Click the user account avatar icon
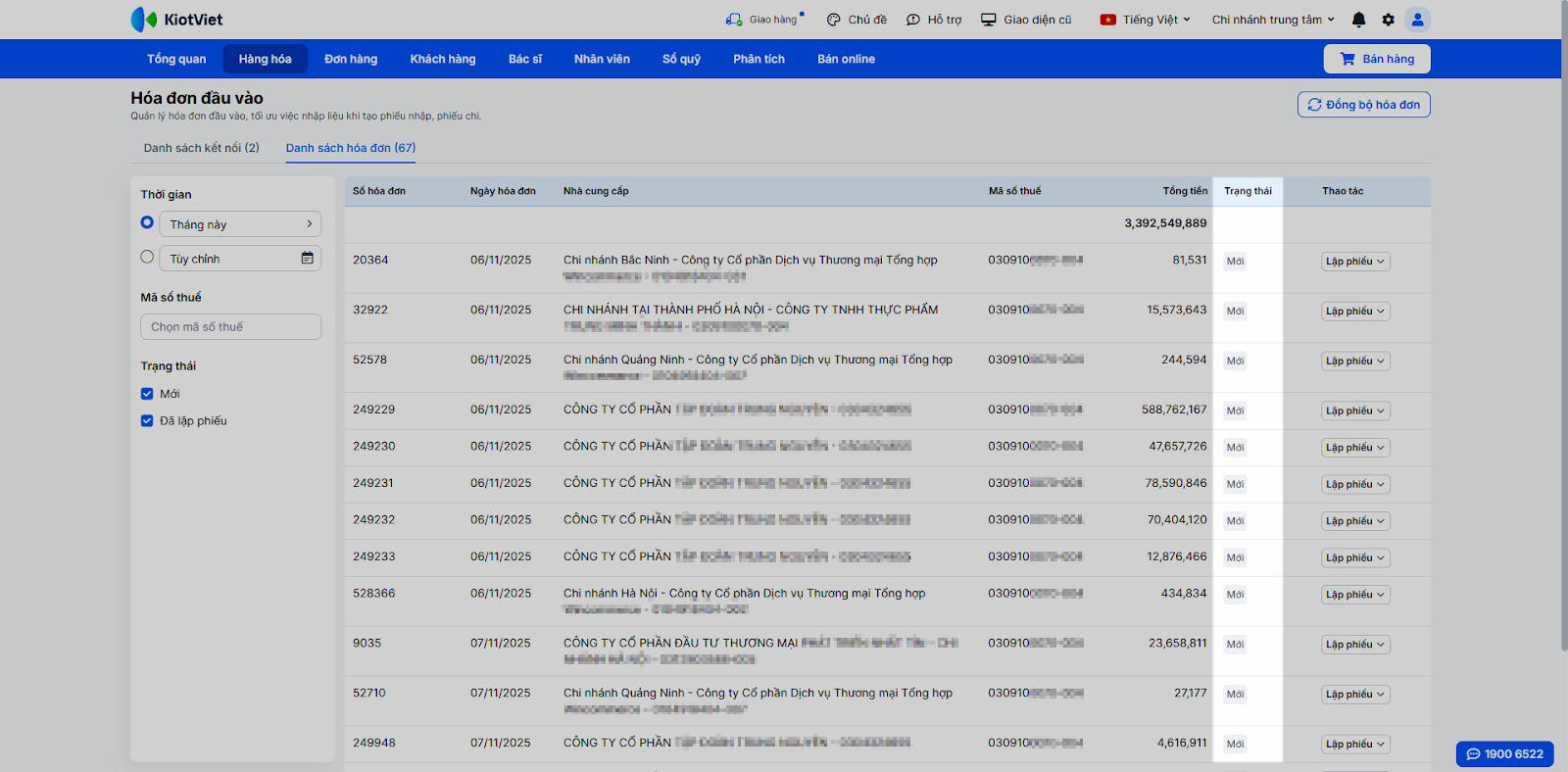Viewport: 1568px width, 772px height. pyautogui.click(x=1417, y=20)
